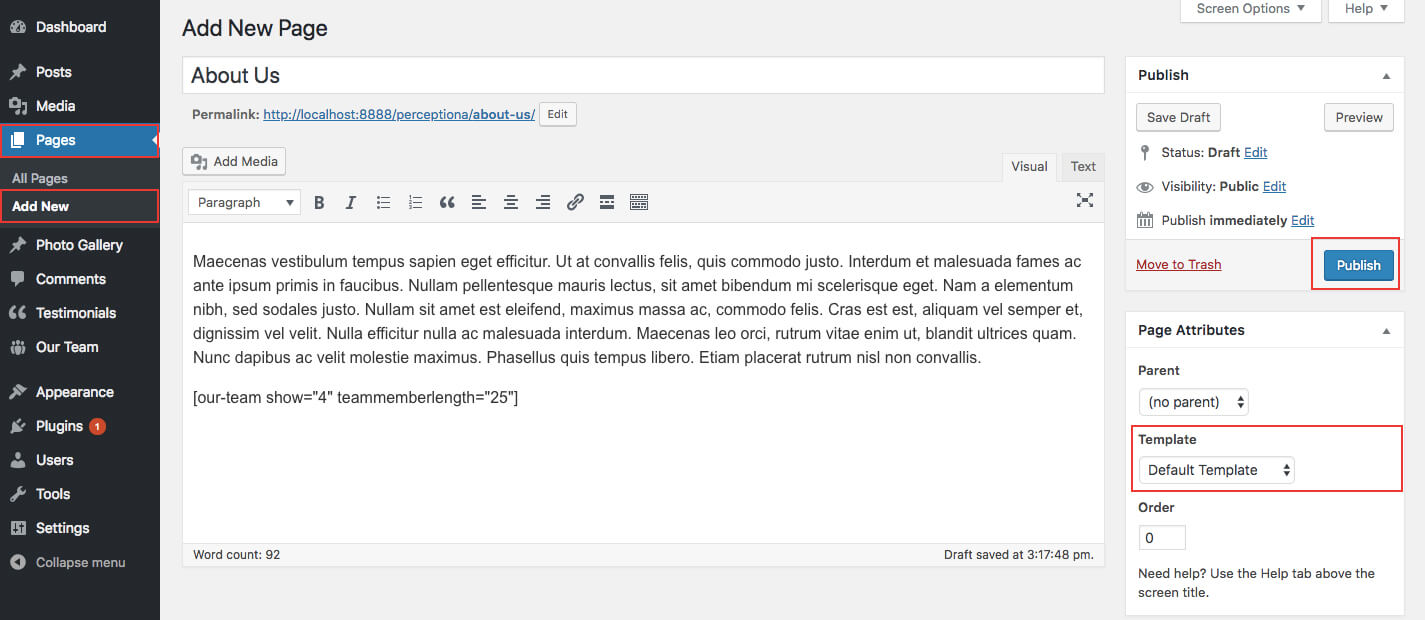Open the Parent page dropdown
This screenshot has height=620, width=1425.
pos(1193,402)
